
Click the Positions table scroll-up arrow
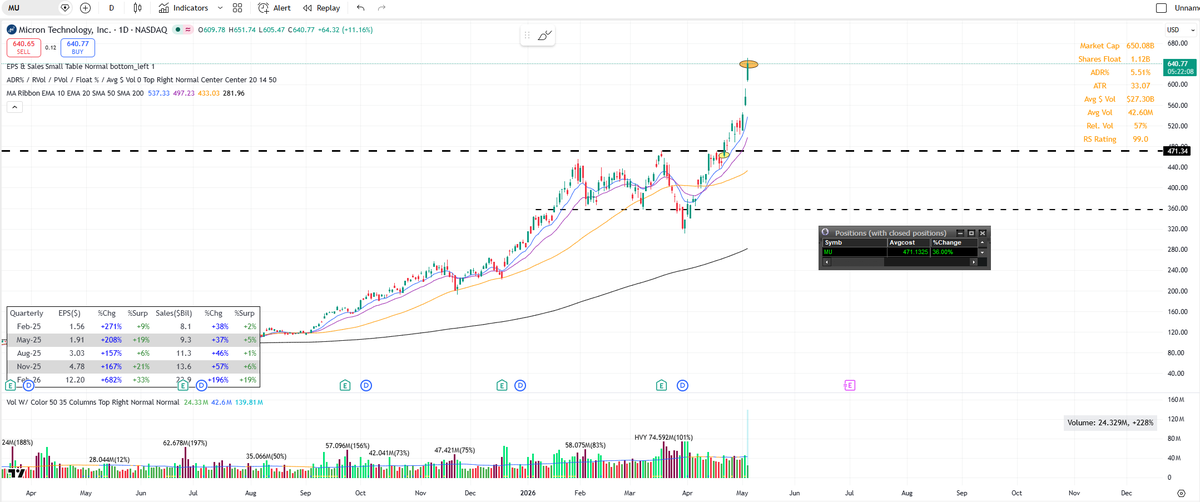(x=982, y=242)
